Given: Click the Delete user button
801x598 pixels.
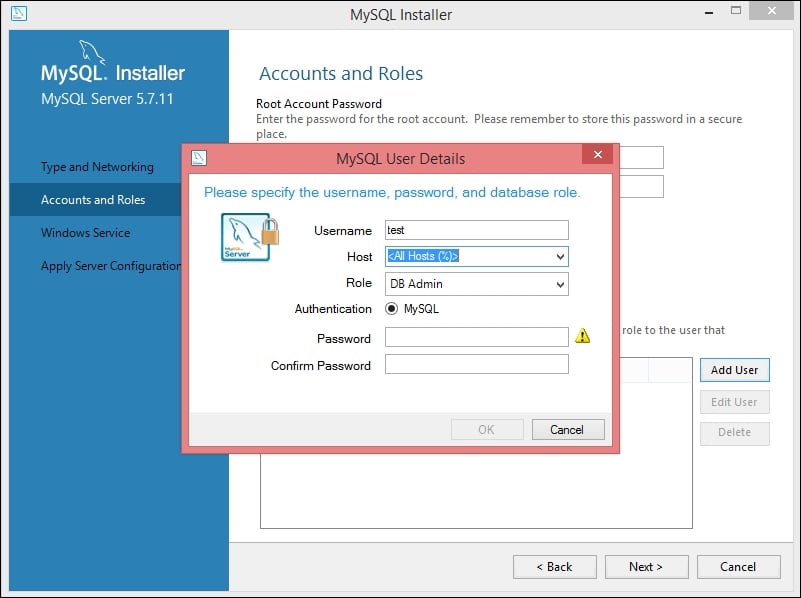Looking at the screenshot, I should (734, 433).
